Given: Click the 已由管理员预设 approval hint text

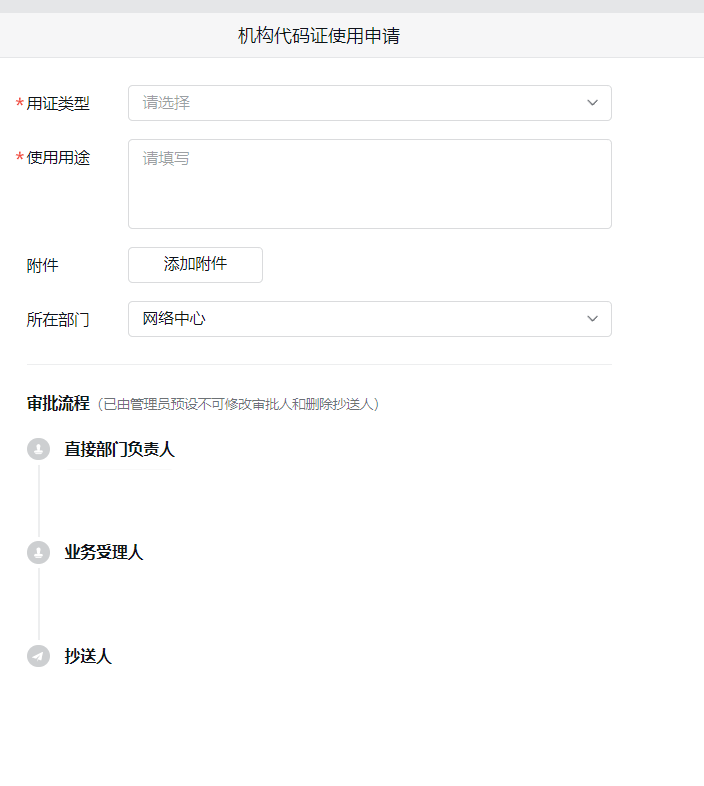Looking at the screenshot, I should 238,404.
